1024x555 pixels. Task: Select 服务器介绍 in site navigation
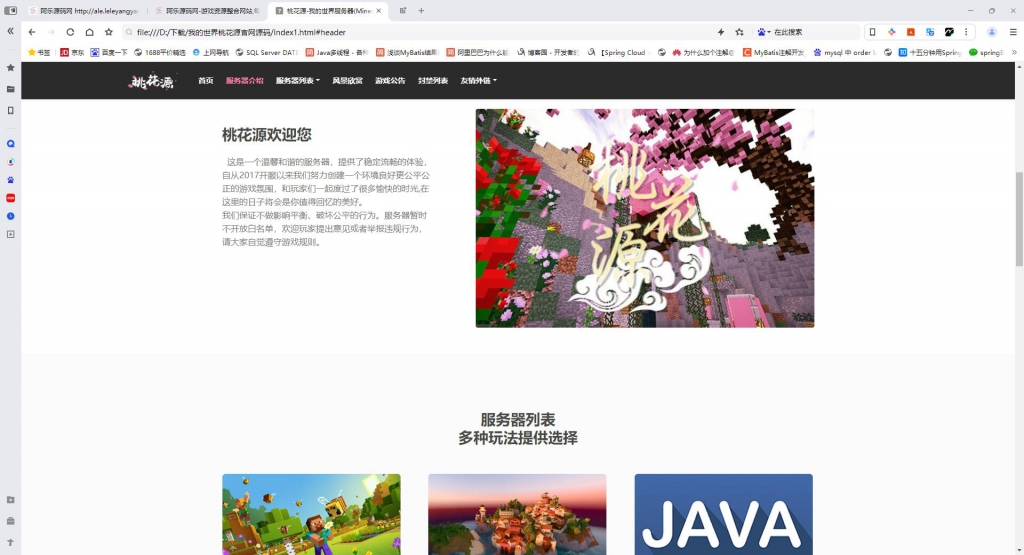pos(244,80)
